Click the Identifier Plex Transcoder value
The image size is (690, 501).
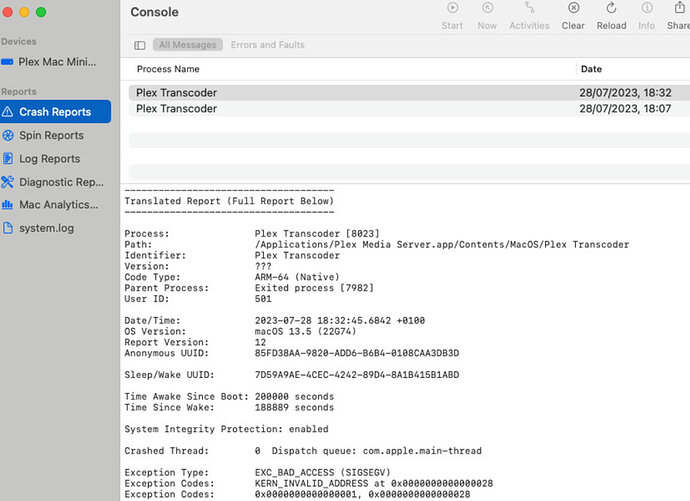coord(297,256)
